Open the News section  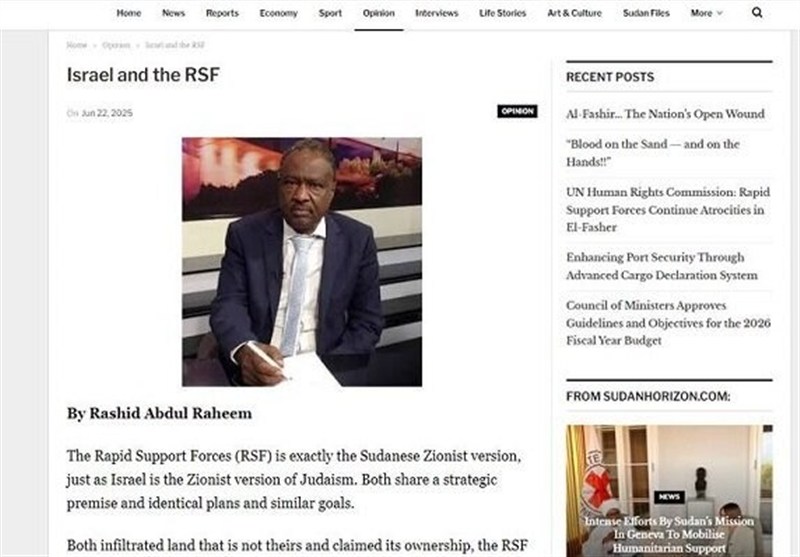click(173, 13)
